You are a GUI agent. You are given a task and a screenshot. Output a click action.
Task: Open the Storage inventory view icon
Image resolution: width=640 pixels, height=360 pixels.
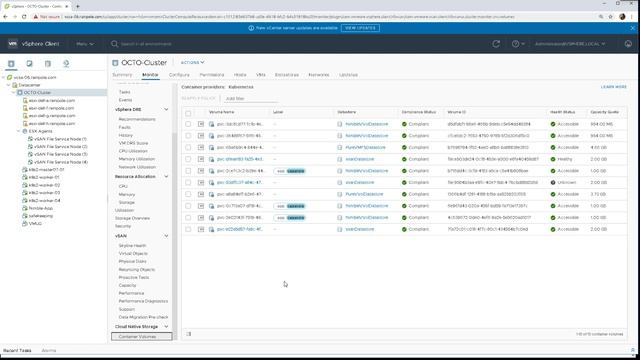tap(48, 64)
